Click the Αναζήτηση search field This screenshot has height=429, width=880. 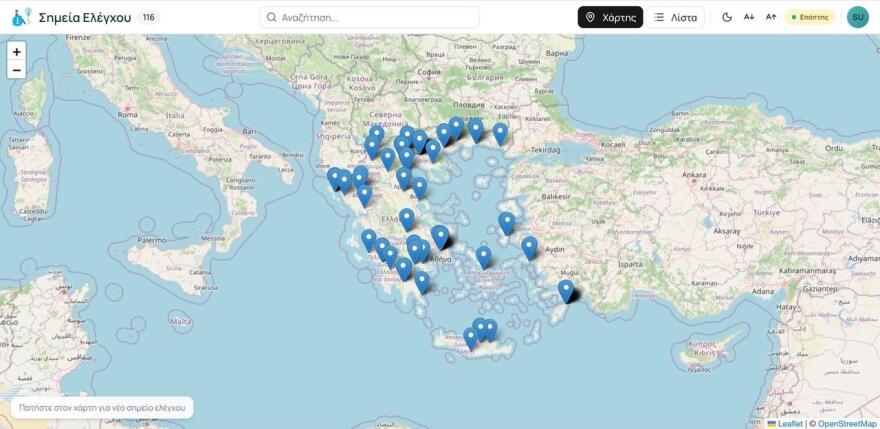coord(369,17)
